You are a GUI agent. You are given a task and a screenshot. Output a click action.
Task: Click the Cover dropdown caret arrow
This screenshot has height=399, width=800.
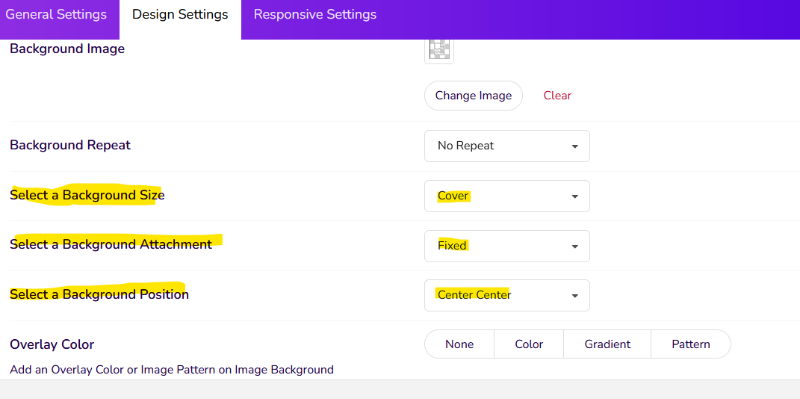(x=575, y=197)
